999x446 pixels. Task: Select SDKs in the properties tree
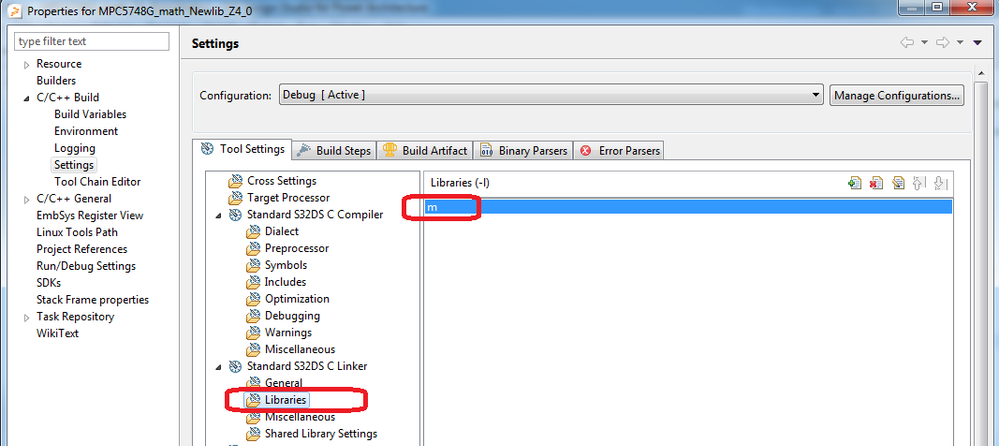tap(49, 282)
